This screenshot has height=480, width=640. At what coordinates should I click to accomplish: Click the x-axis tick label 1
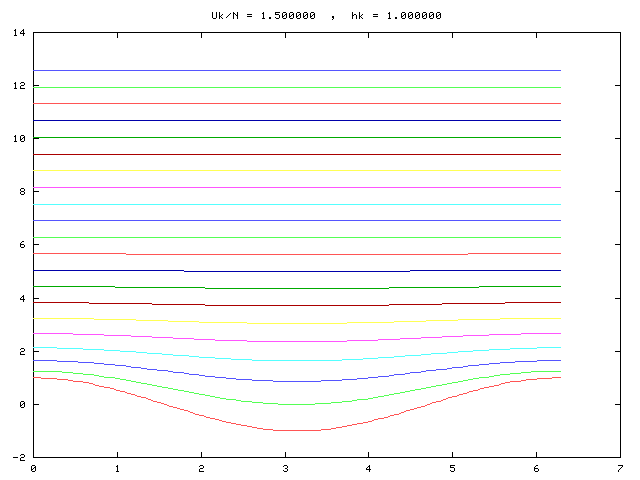pos(117,468)
